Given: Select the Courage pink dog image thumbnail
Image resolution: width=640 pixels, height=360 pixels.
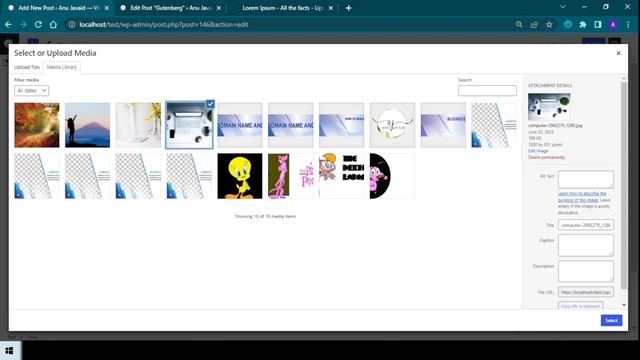Looking at the screenshot, I should coord(392,176).
